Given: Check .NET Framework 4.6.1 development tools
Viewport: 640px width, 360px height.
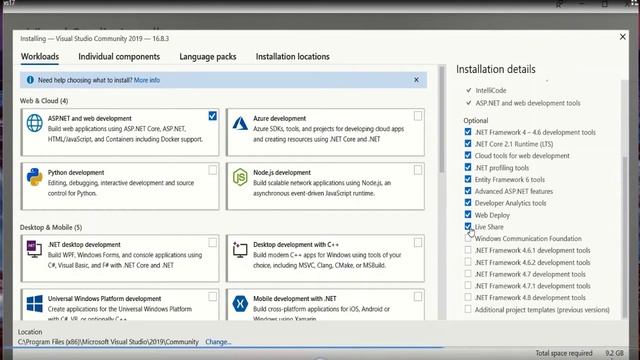Looking at the screenshot, I should tap(468, 250).
